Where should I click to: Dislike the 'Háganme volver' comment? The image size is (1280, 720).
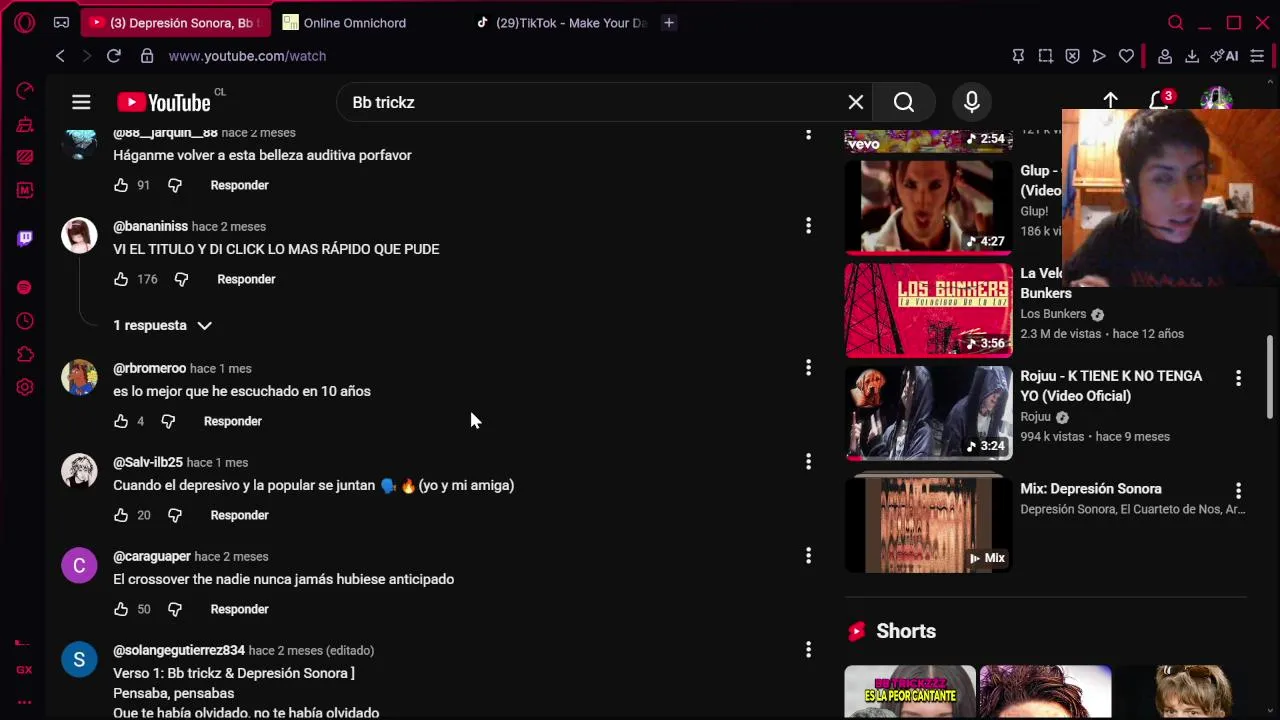point(175,185)
